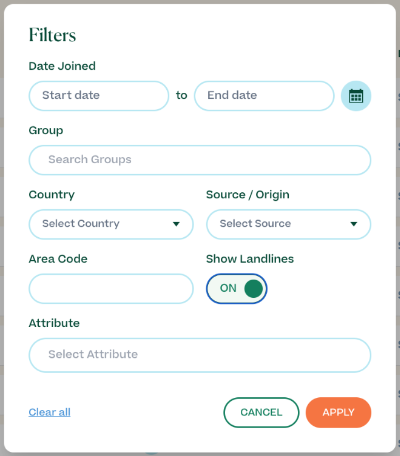Open the Select Attribute field

200,355
